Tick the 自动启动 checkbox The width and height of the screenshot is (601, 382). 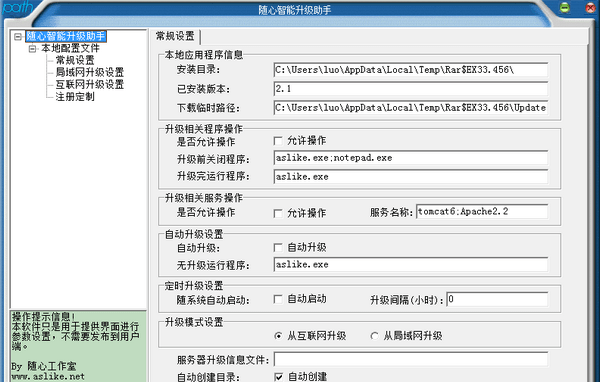tap(278, 299)
